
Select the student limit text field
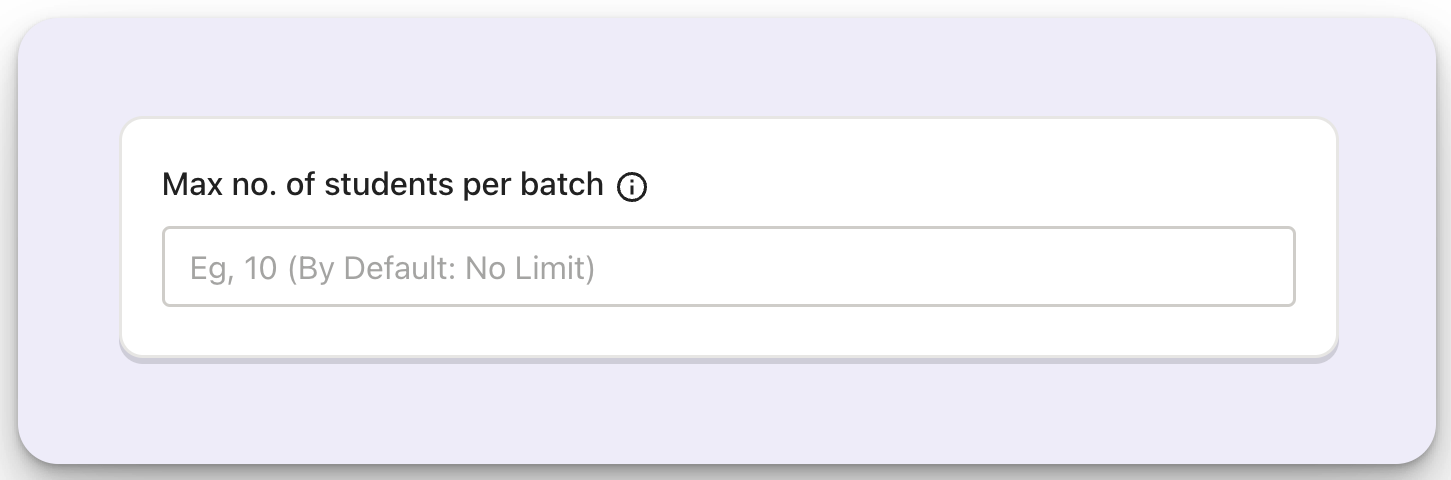(729, 267)
